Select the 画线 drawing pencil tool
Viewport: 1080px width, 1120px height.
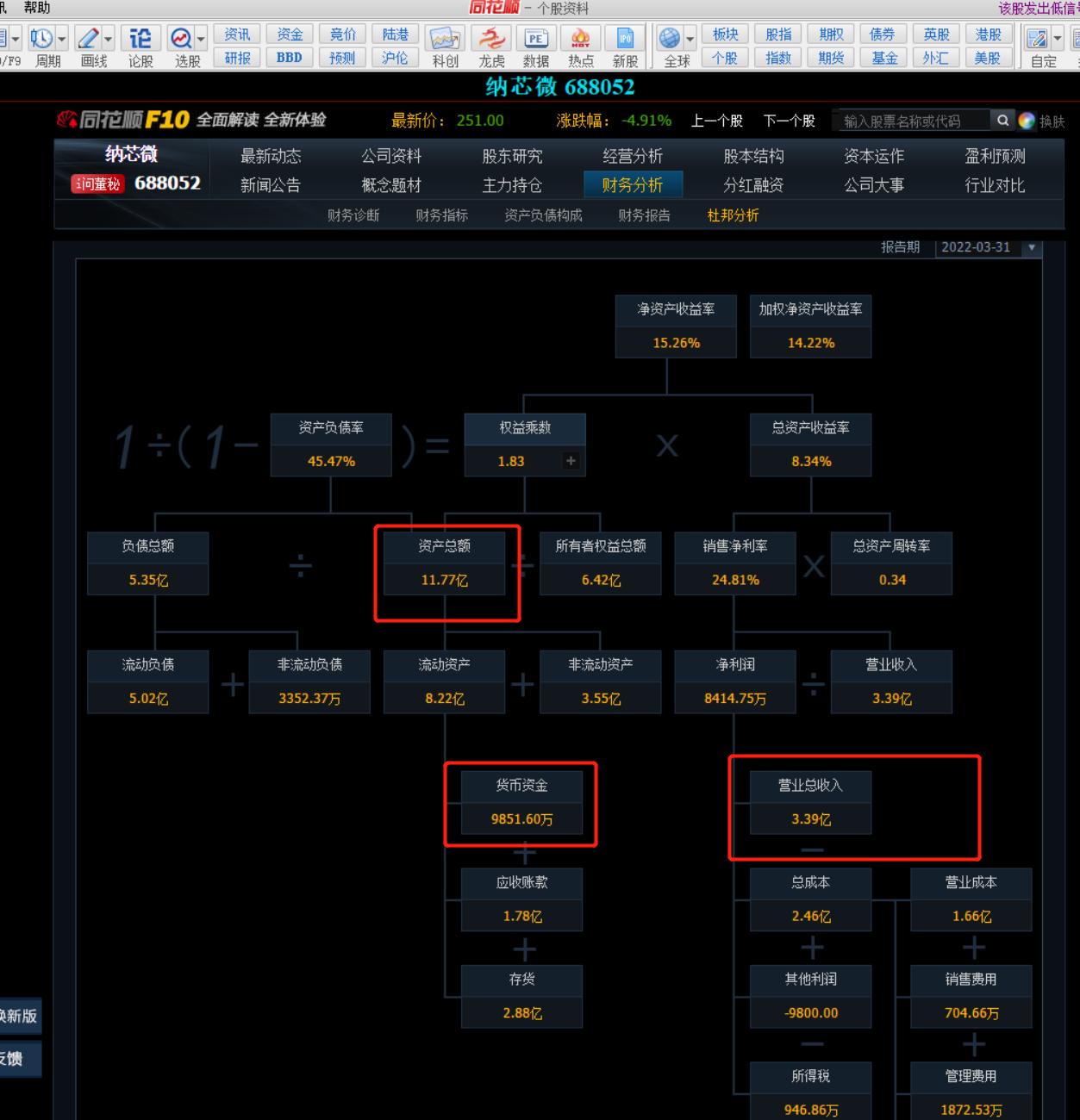pyautogui.click(x=88, y=39)
